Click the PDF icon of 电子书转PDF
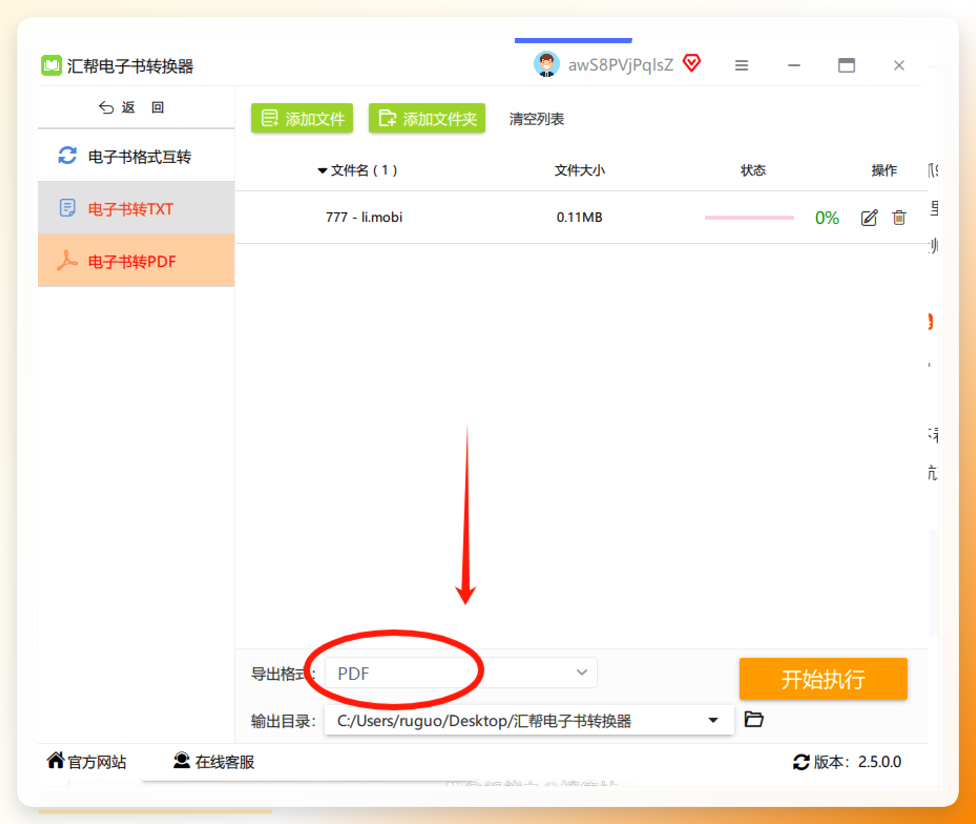This screenshot has width=976, height=824. point(67,260)
